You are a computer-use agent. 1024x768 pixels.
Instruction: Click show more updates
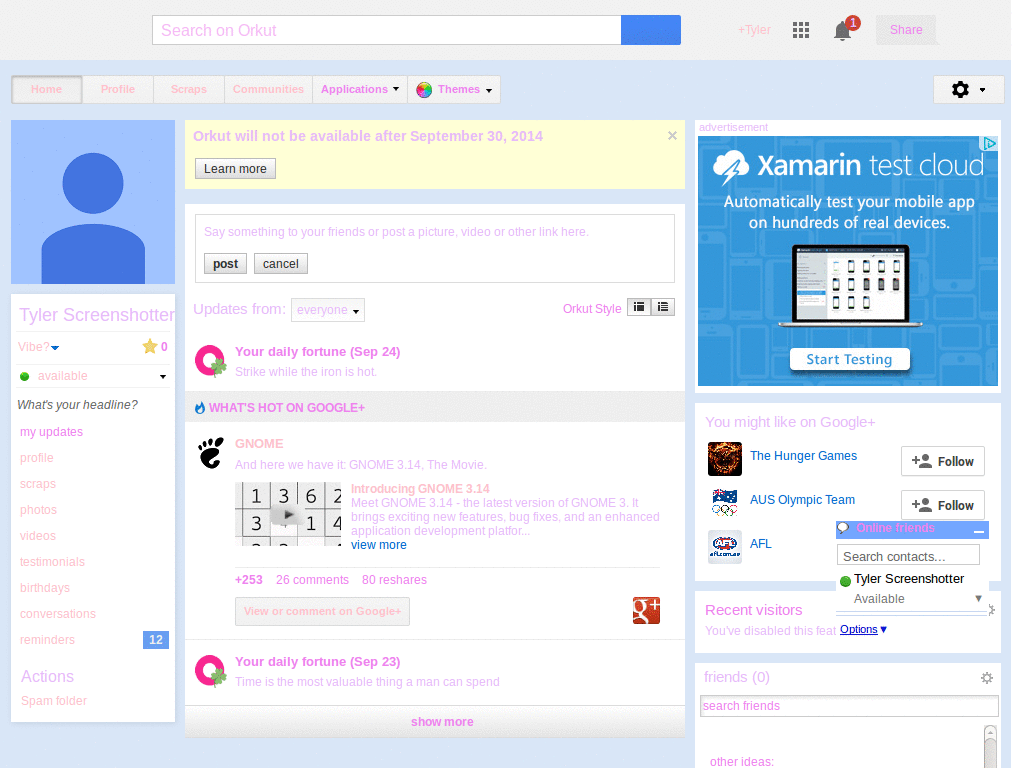(442, 722)
